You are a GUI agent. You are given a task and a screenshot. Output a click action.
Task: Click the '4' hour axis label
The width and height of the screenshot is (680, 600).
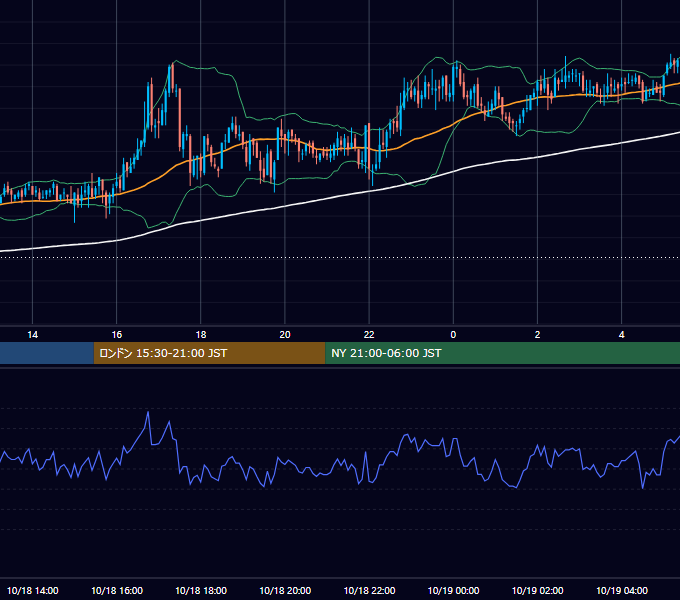pyautogui.click(x=621, y=335)
